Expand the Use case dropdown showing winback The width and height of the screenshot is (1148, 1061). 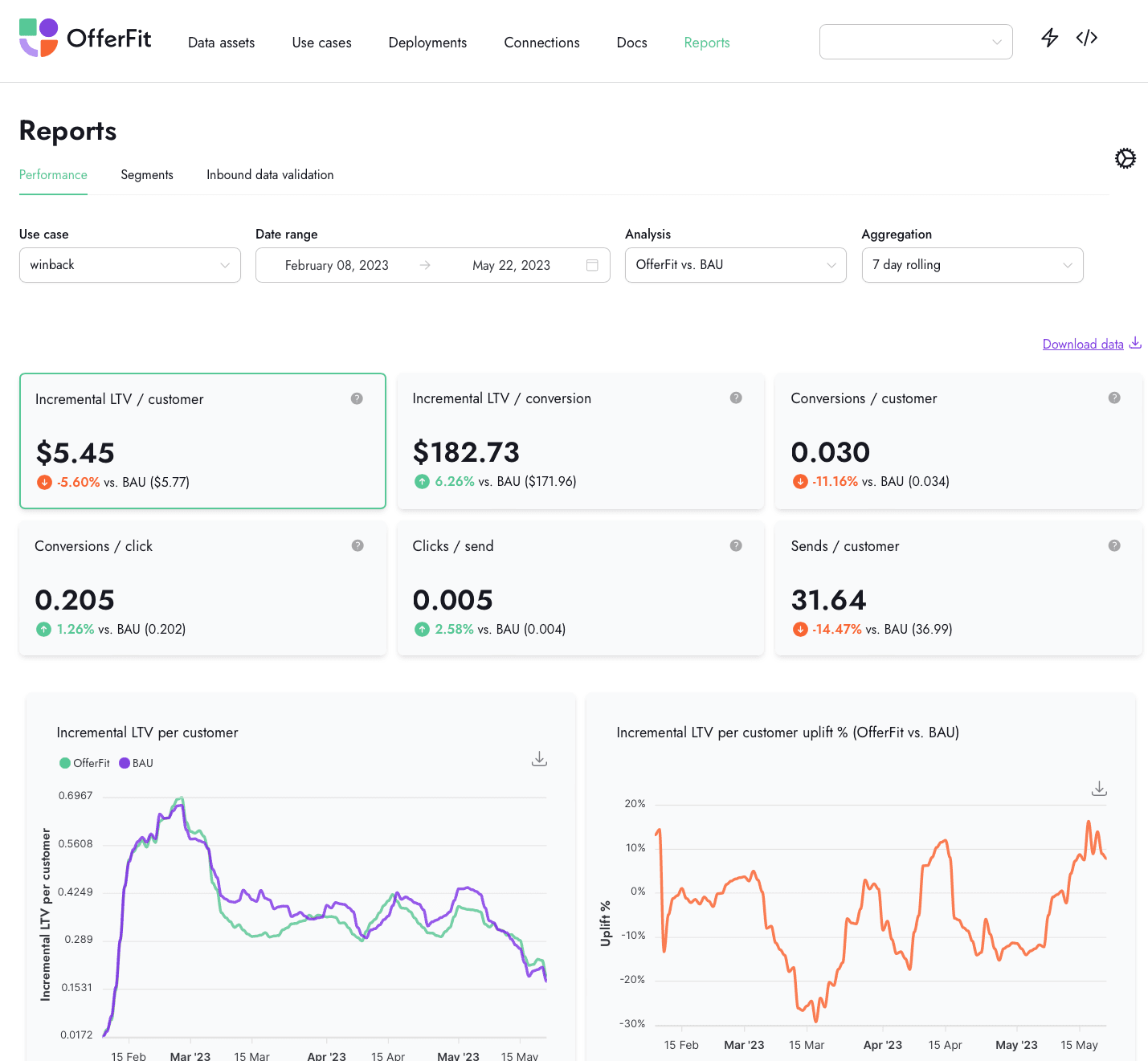pyautogui.click(x=129, y=265)
